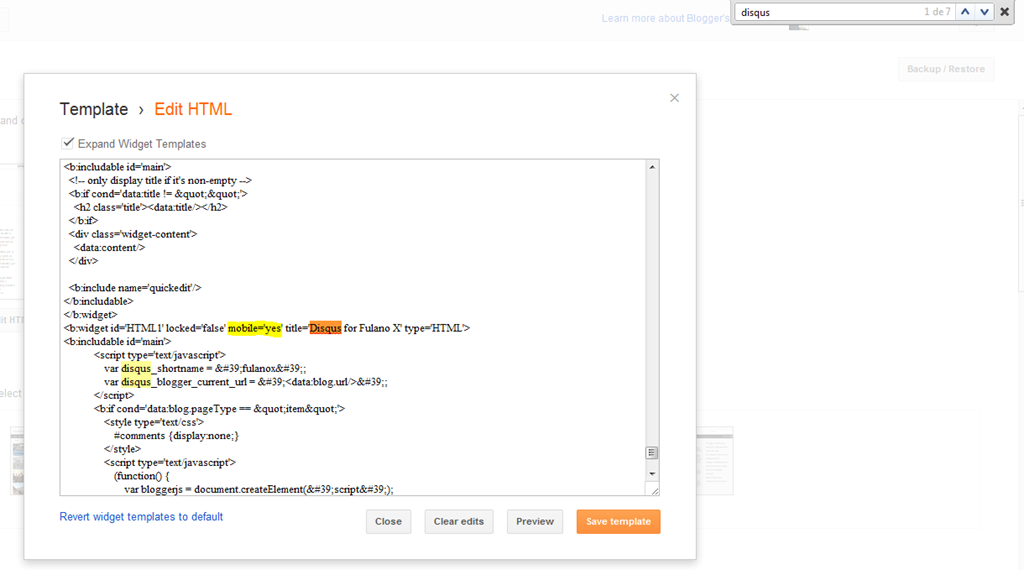Click the div class='widget-content' line
This screenshot has height=570, width=1024.
click(133, 234)
